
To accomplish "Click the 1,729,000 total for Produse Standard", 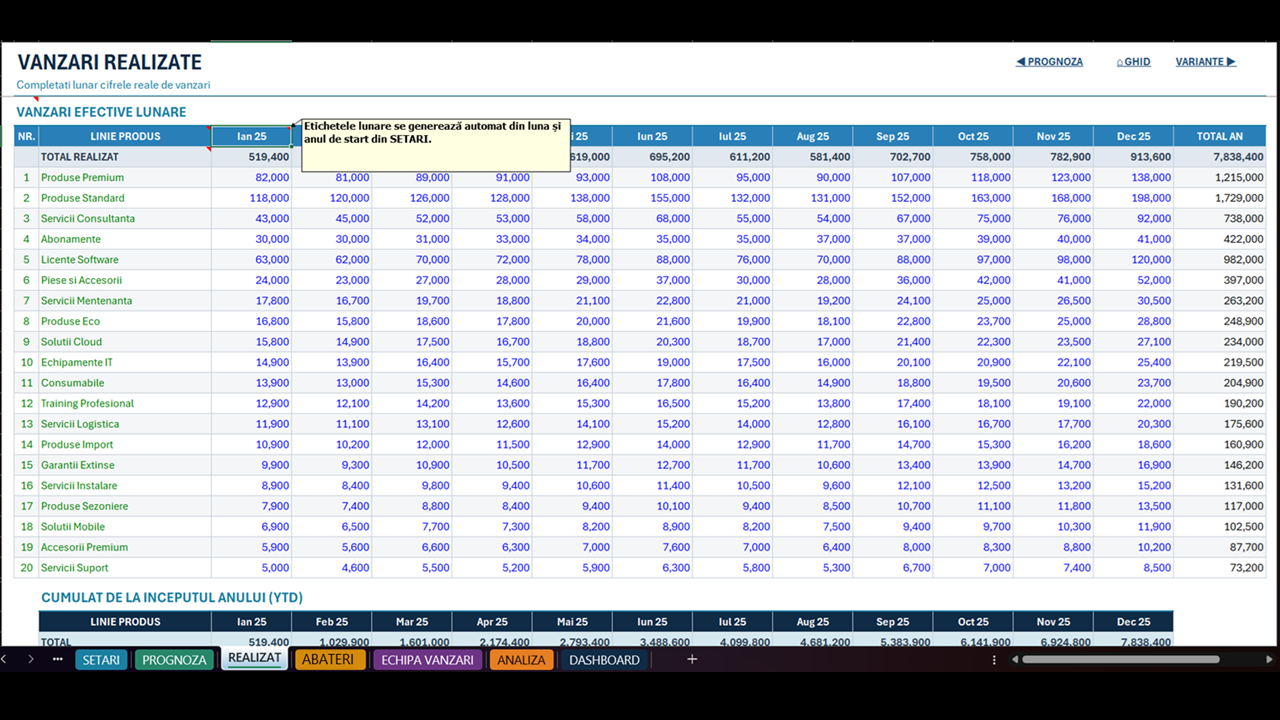I will point(1220,198).
